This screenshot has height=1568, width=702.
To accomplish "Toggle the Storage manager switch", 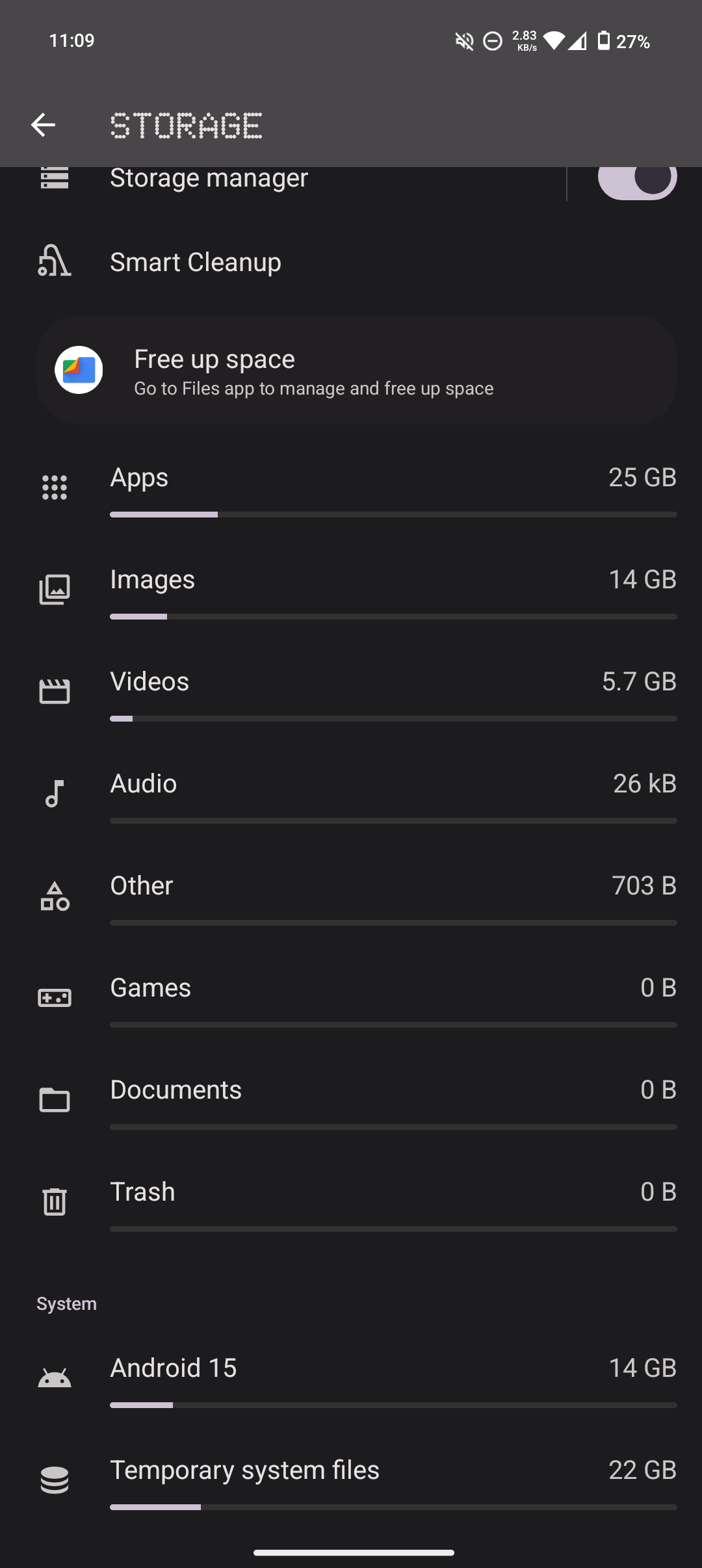I will pos(637,179).
